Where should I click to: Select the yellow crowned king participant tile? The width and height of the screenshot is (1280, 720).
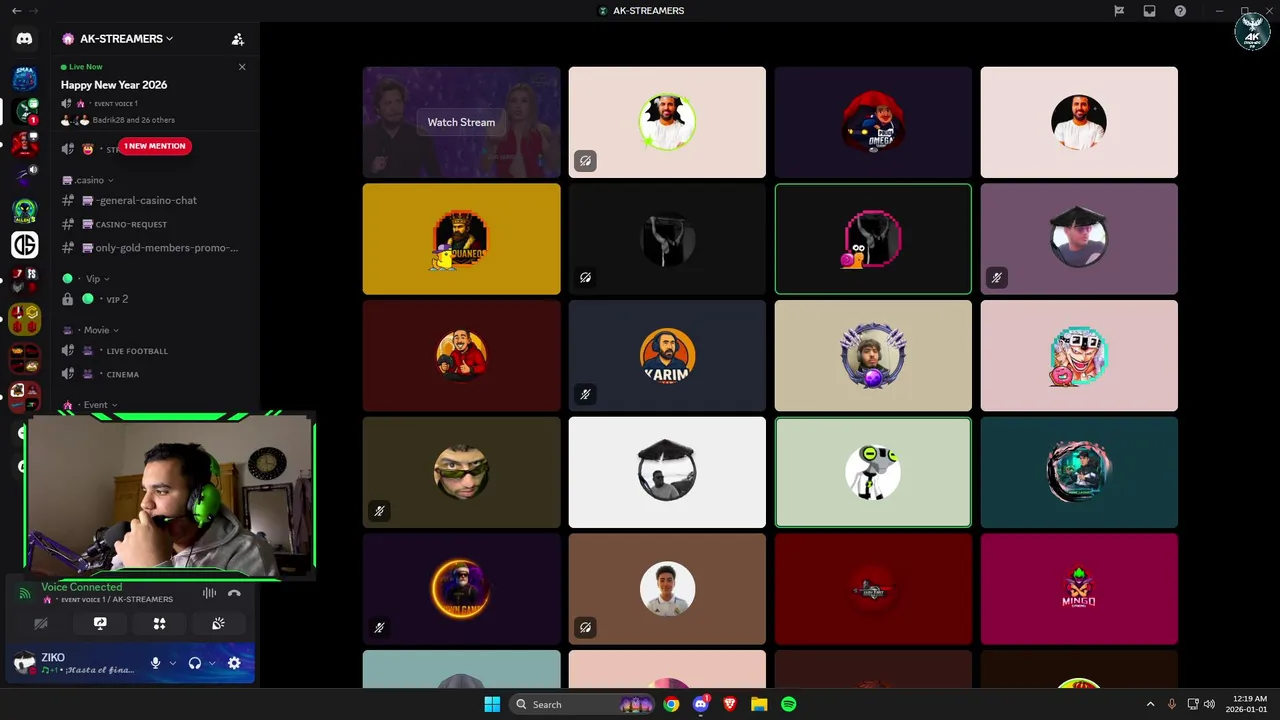[x=461, y=239]
